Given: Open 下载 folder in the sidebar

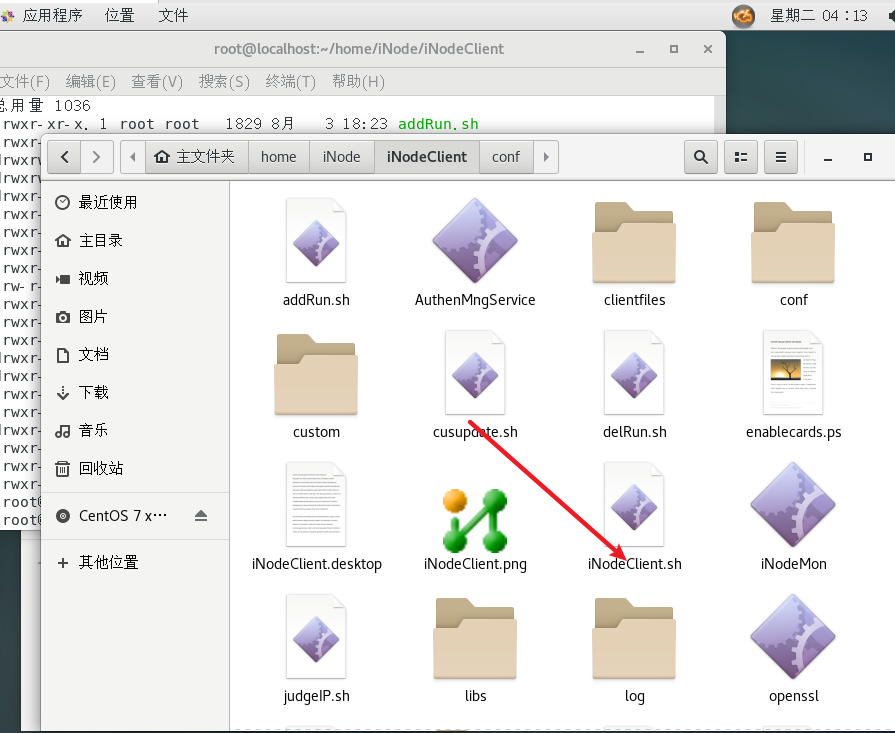Looking at the screenshot, I should pyautogui.click(x=135, y=393).
